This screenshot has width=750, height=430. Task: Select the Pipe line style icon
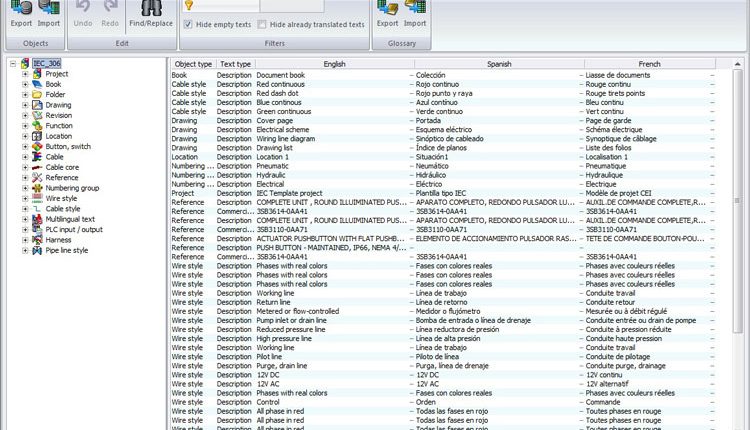pyautogui.click(x=37, y=251)
